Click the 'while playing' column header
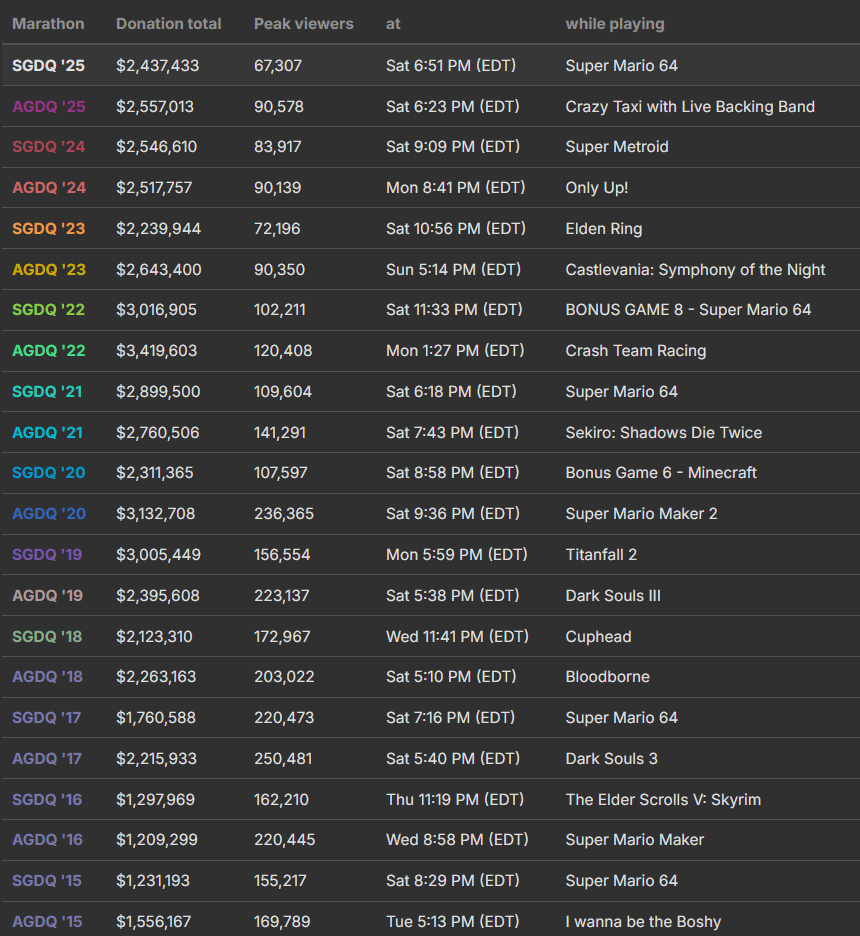 (615, 24)
